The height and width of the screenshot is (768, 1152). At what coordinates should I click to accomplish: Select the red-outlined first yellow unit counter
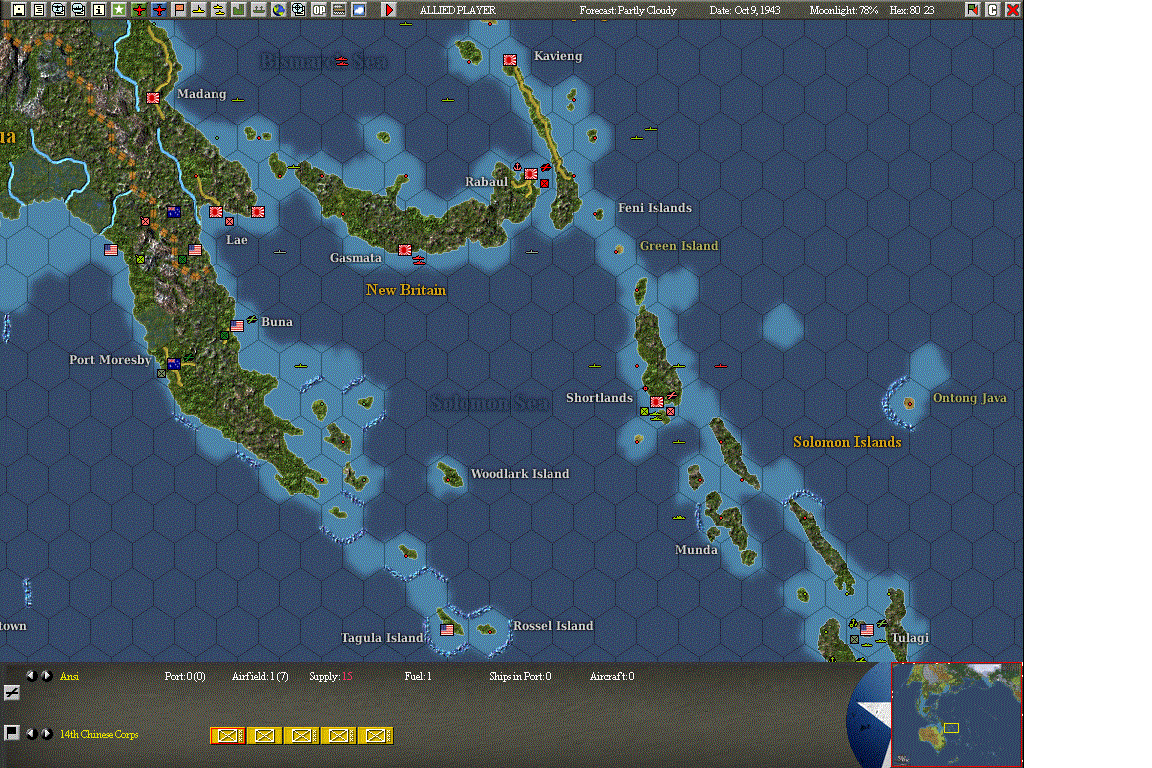(x=228, y=736)
